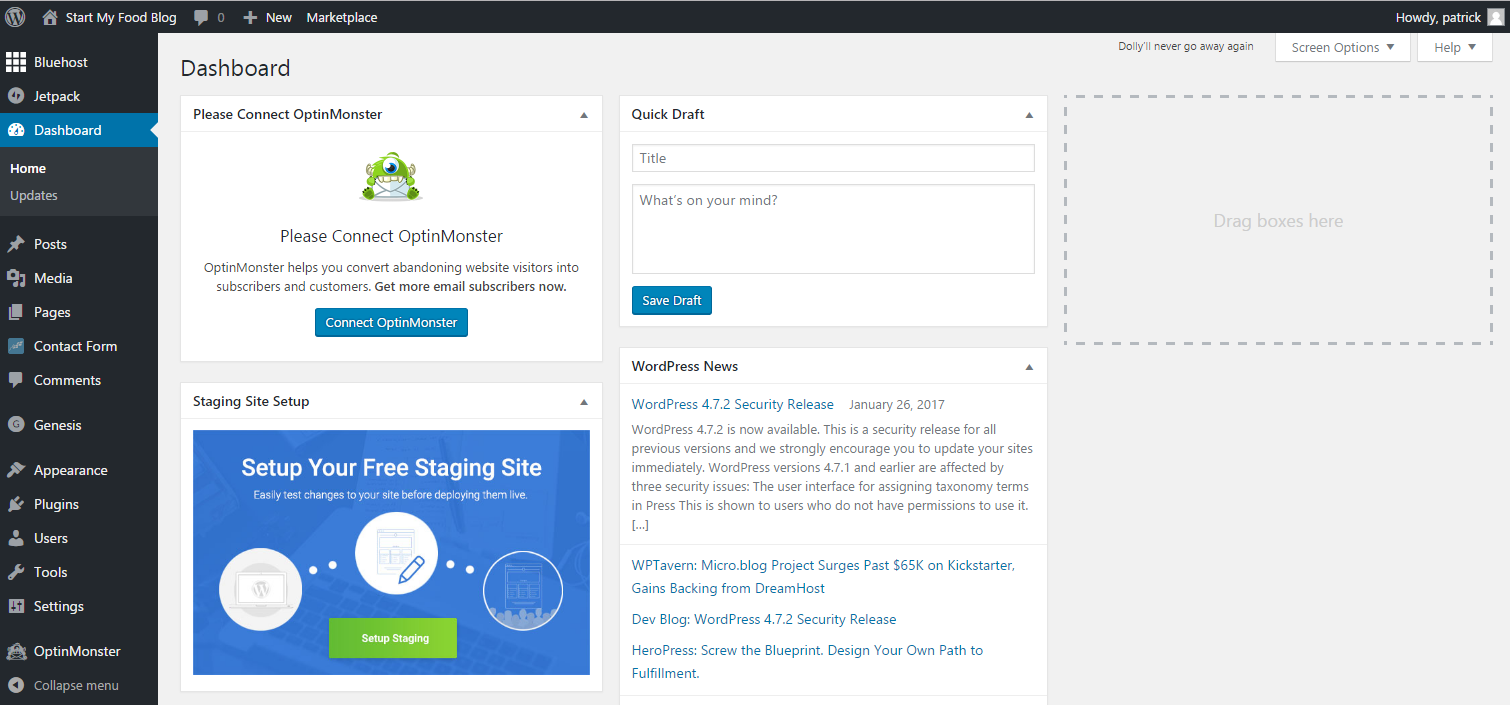The width and height of the screenshot is (1510, 705).
Task: Toggle the Staging Site Setup panel
Action: 584,402
